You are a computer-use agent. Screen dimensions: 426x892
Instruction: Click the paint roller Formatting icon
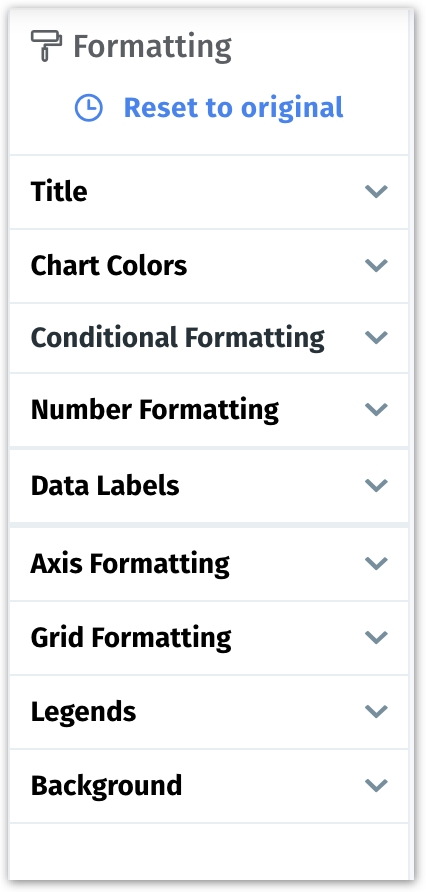(x=46, y=46)
